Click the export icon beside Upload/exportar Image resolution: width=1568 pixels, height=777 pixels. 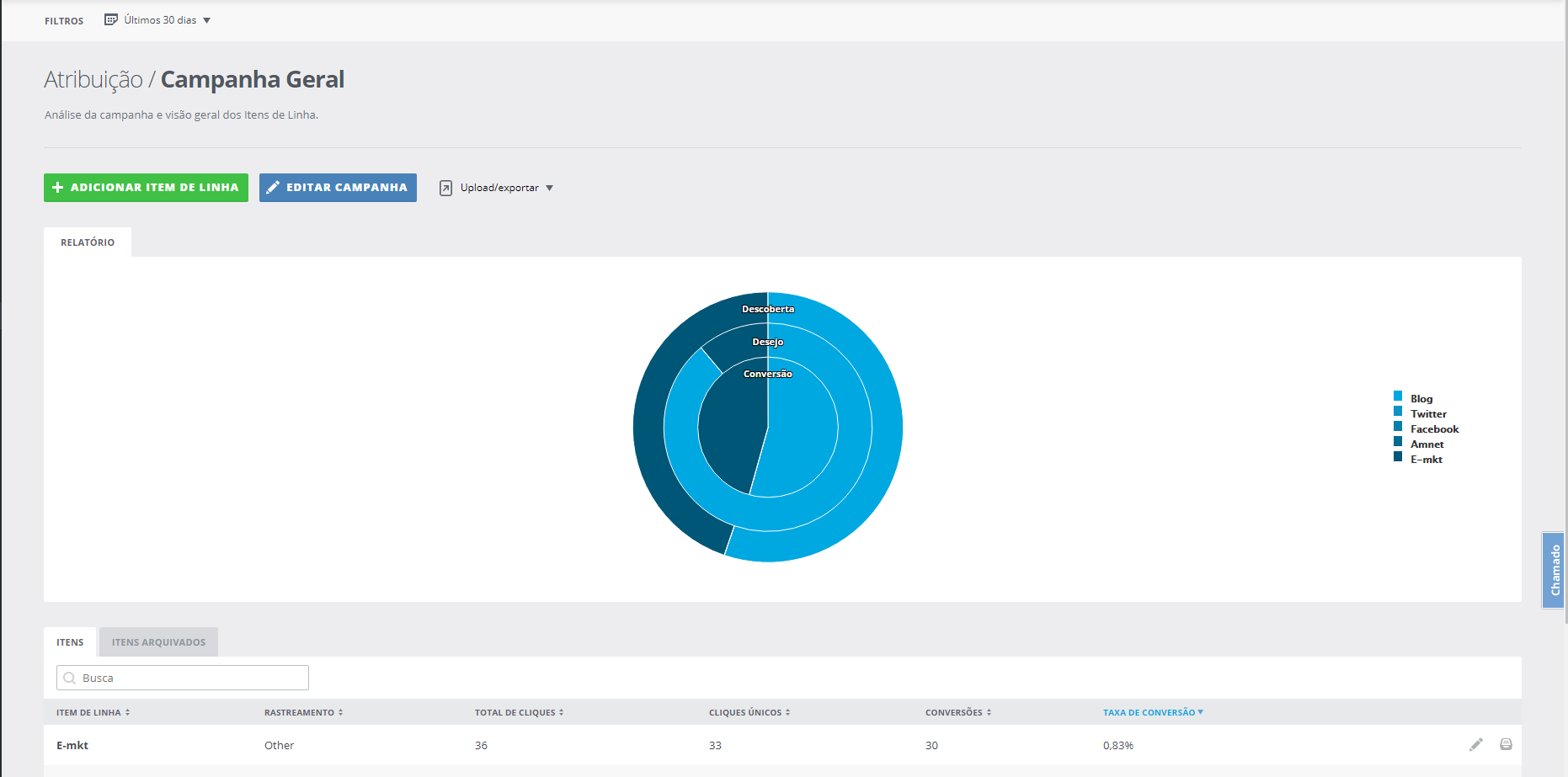click(445, 188)
